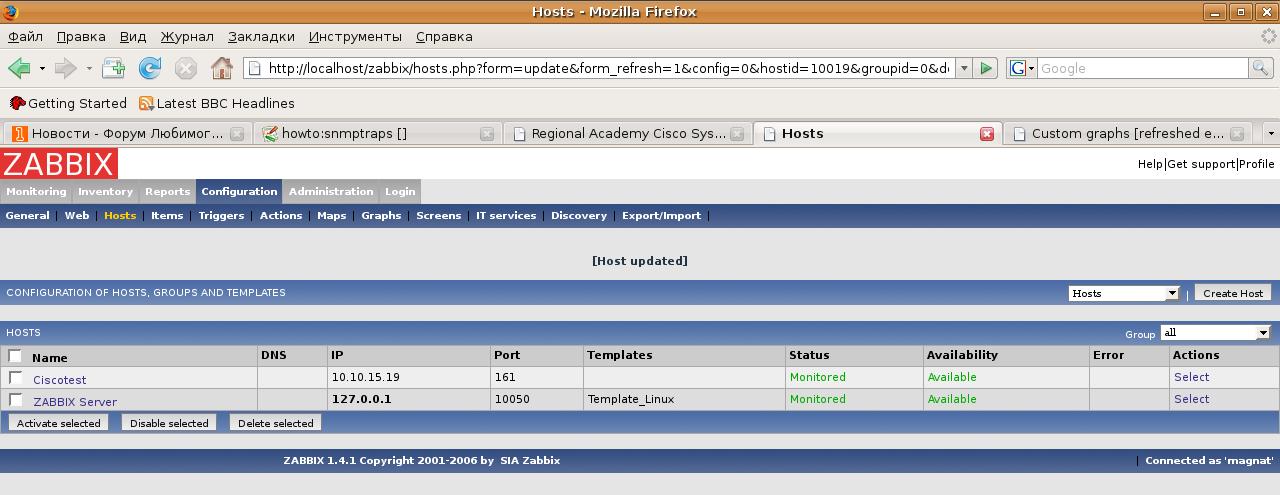Close the Hosts tab with red X
The image size is (1280, 495).
tap(987, 134)
